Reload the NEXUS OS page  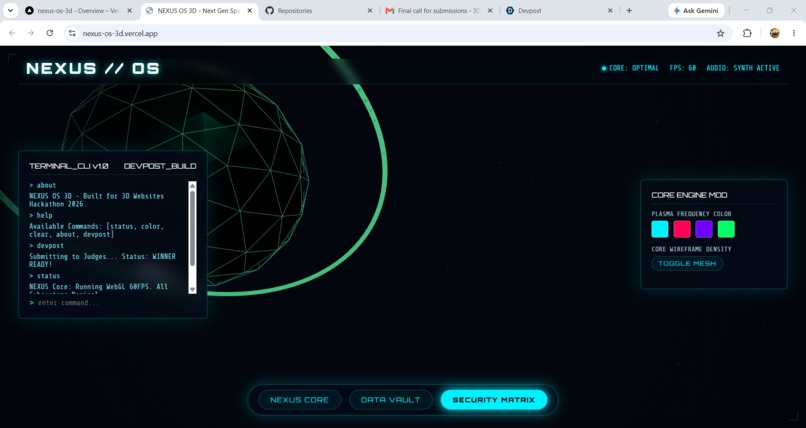(x=49, y=33)
